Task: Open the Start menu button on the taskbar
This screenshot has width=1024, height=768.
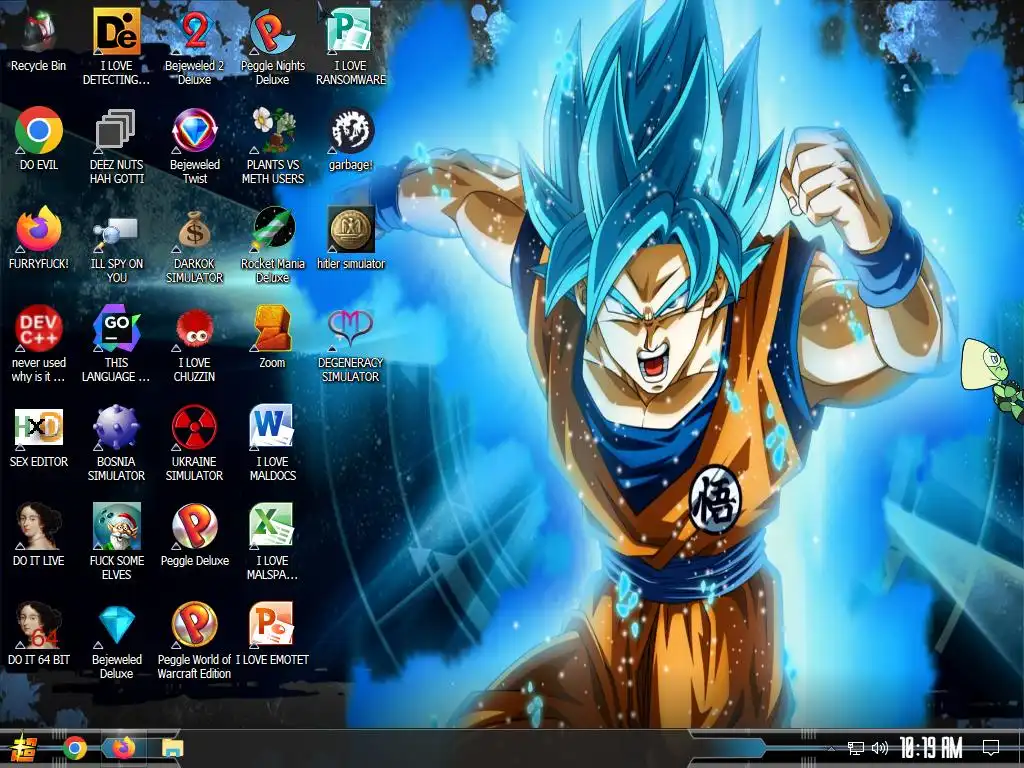Action: [x=24, y=748]
